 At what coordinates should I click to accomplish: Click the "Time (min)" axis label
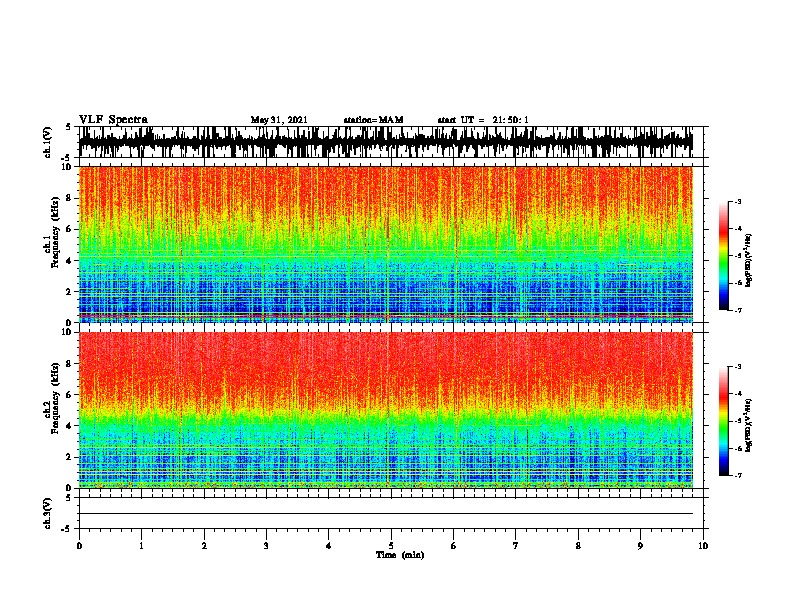coord(400,555)
